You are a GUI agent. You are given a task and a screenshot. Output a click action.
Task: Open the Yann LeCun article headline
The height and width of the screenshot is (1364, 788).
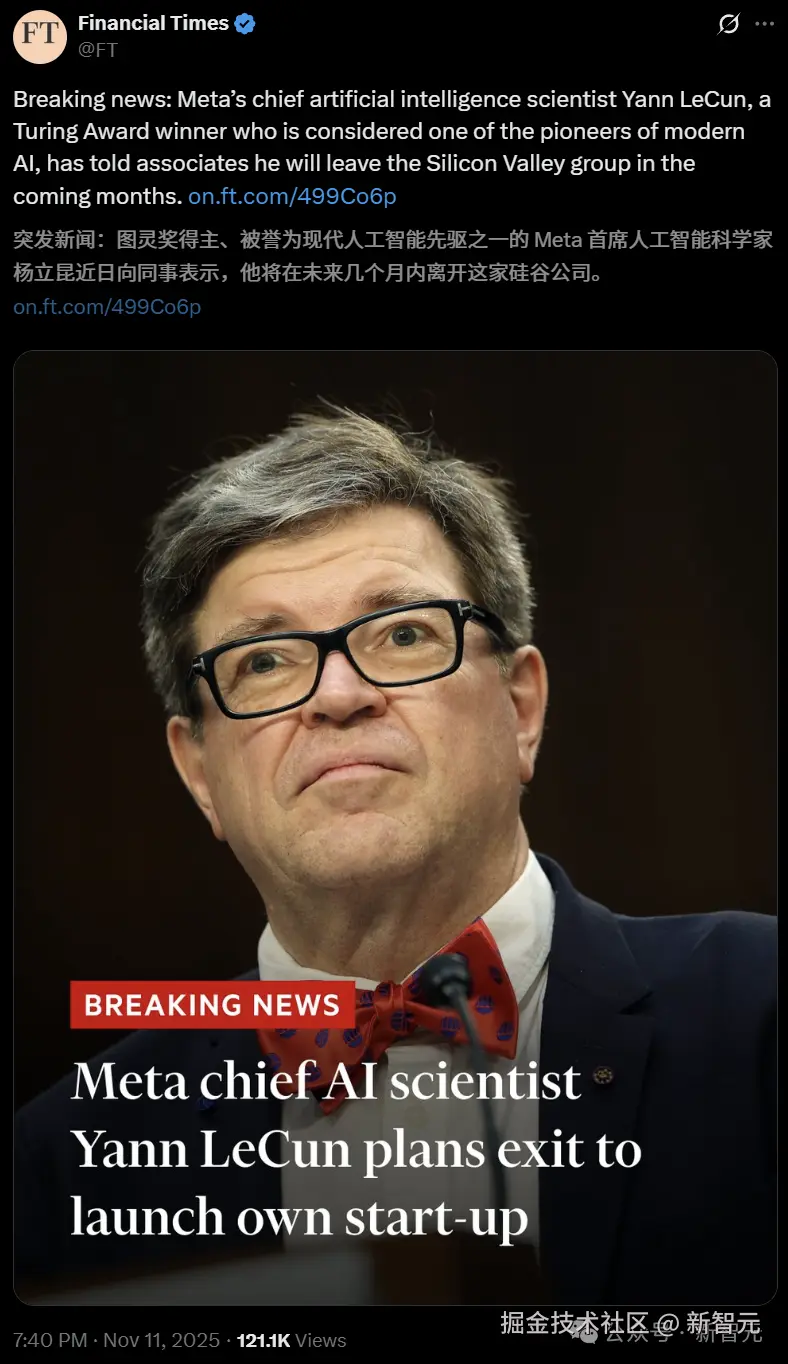[x=356, y=1149]
